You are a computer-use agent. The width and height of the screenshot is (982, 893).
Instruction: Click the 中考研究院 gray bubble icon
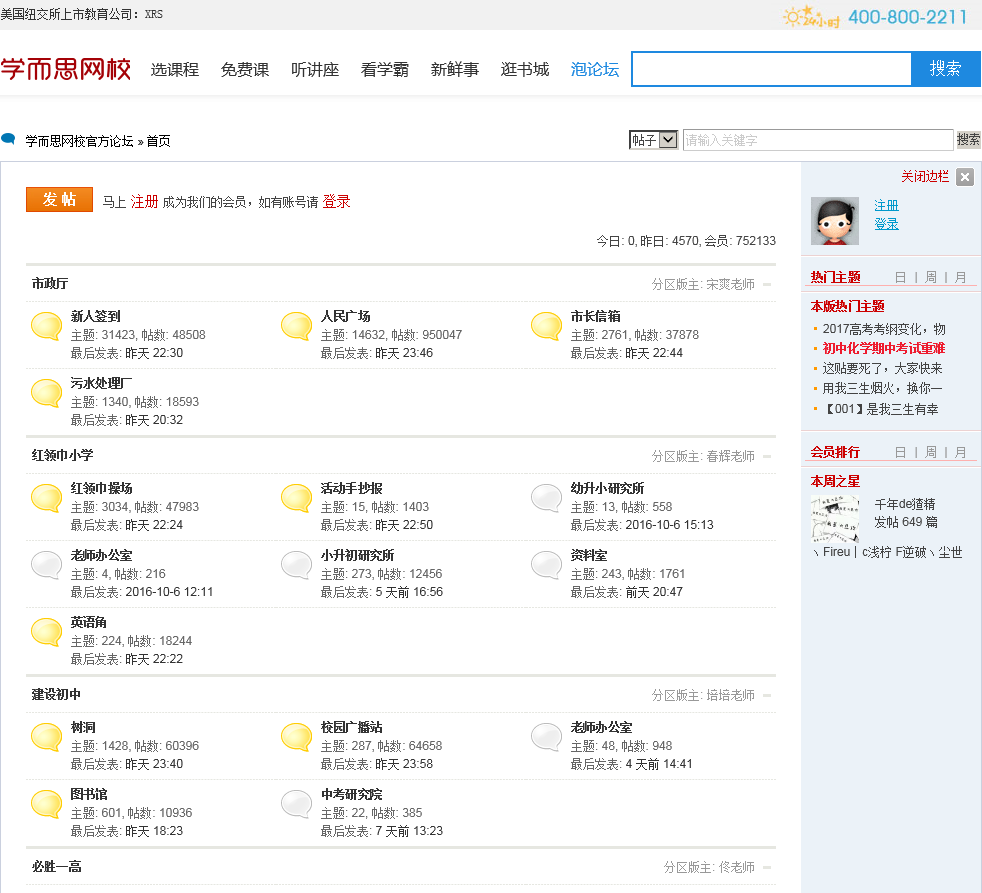click(296, 804)
